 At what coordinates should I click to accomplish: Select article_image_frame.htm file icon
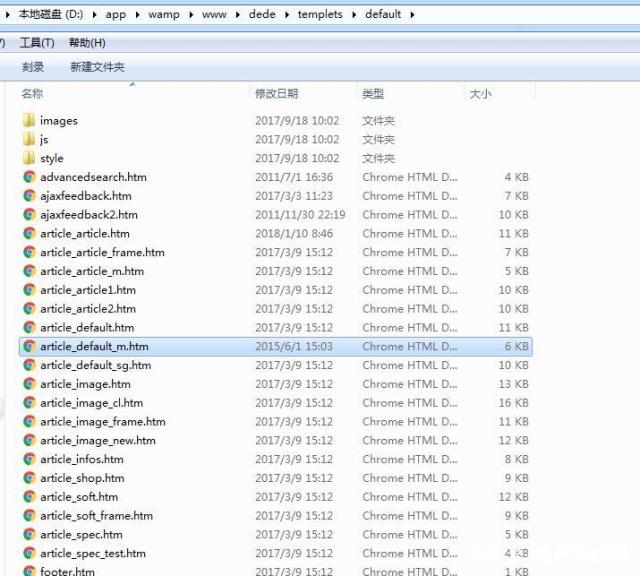(x=29, y=421)
